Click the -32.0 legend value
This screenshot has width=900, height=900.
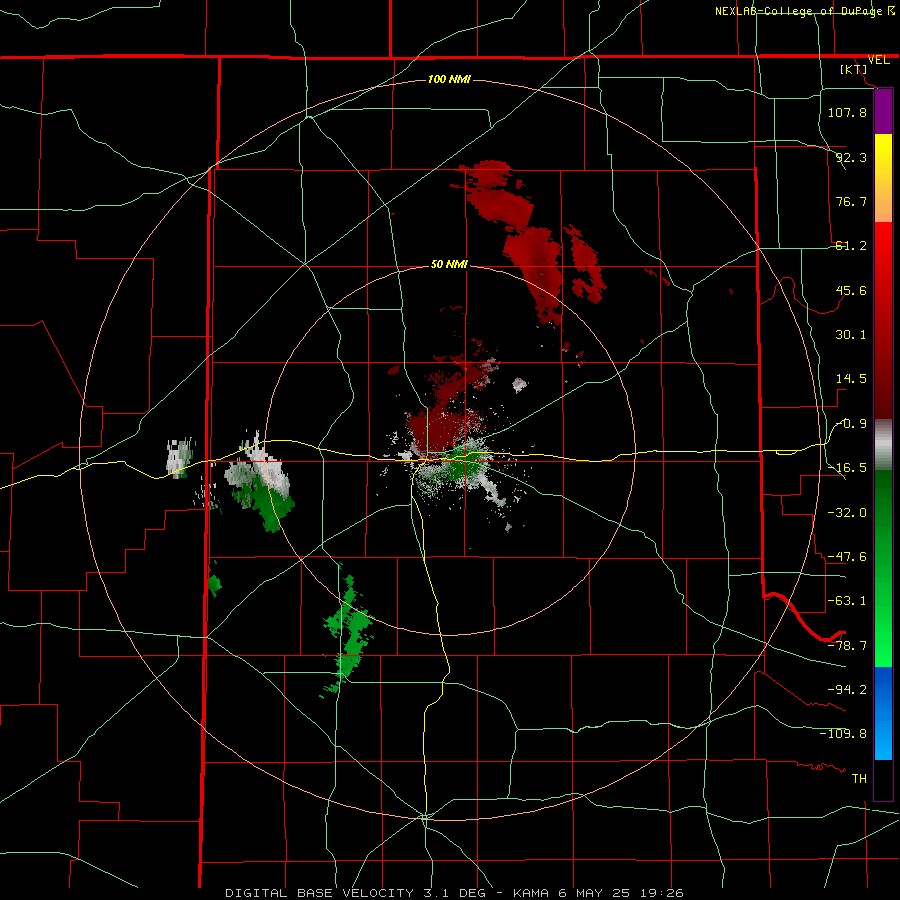[847, 513]
